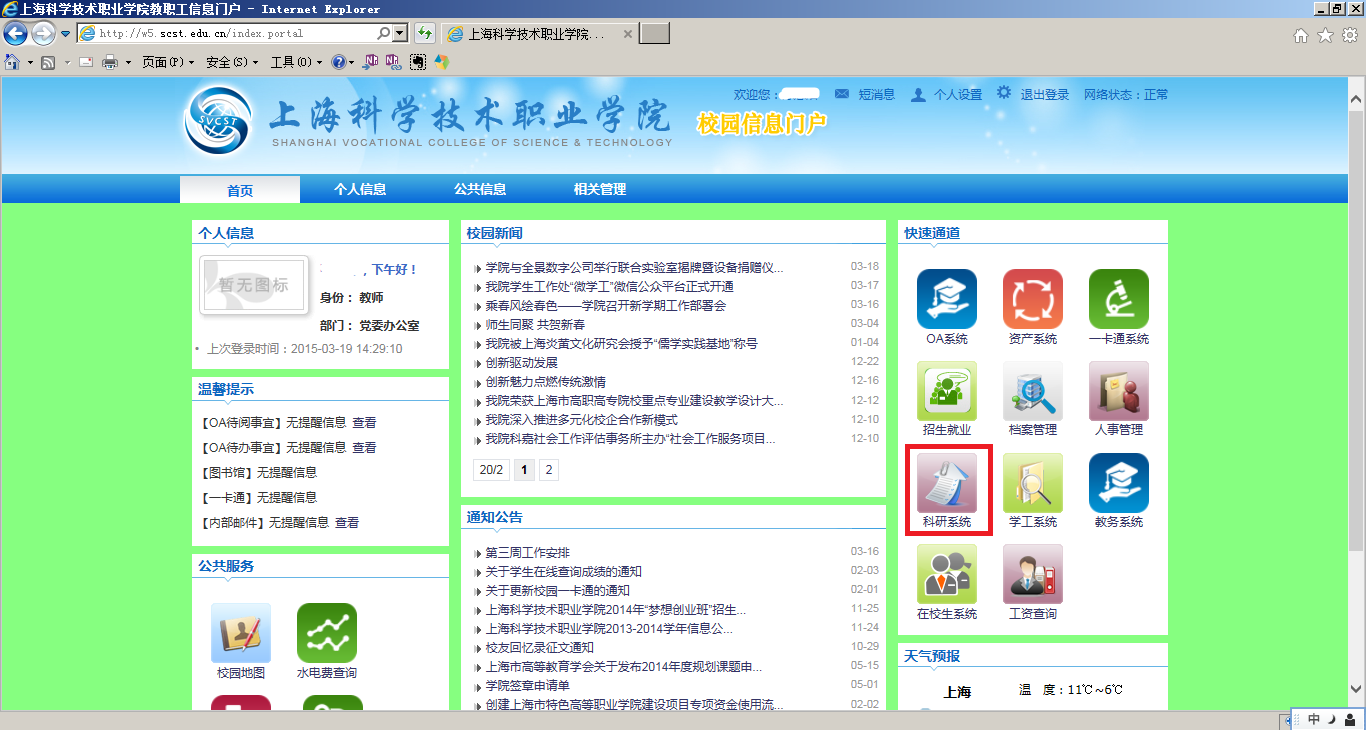Open the 工具(O) toolbar dropdown

(296, 62)
